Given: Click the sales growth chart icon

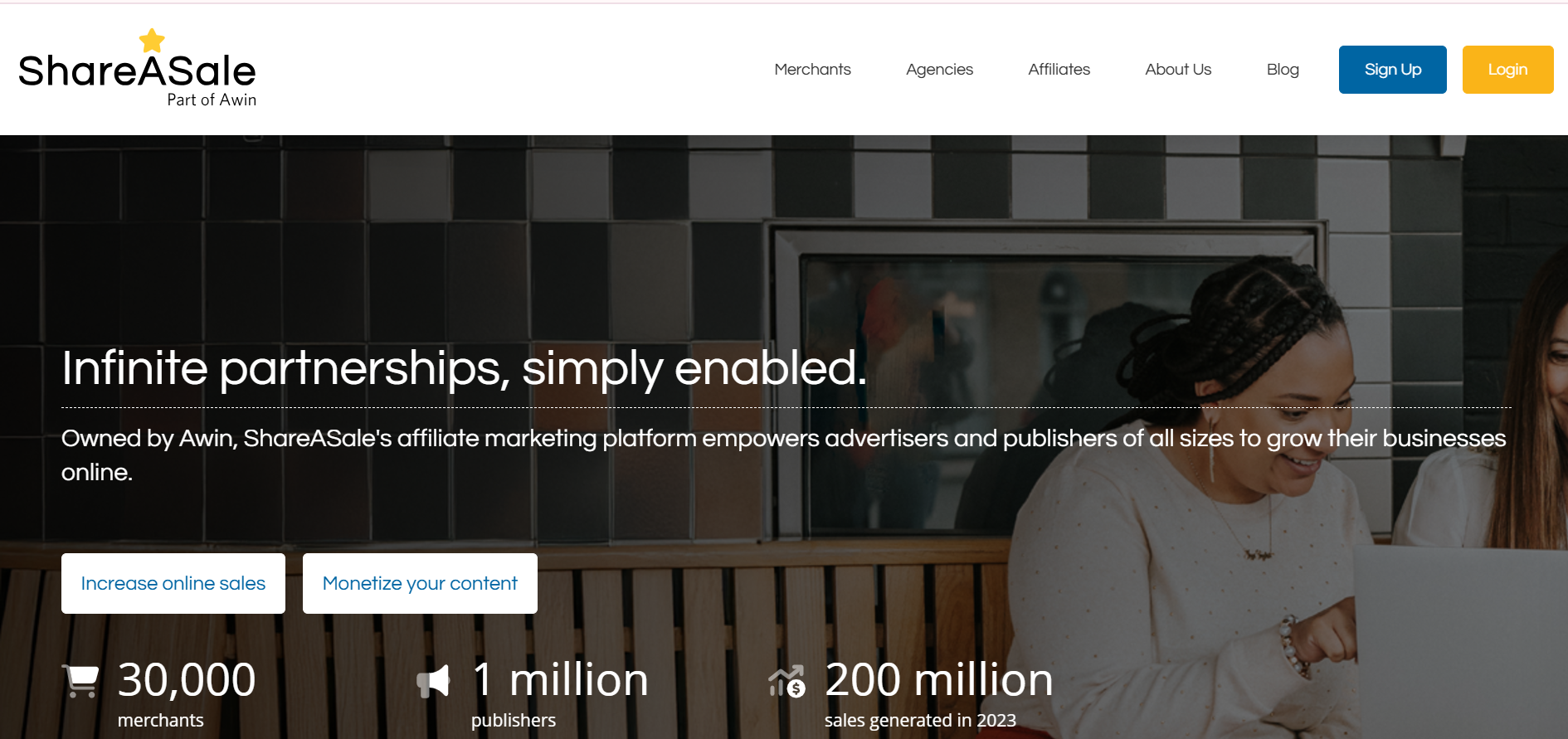Looking at the screenshot, I should (x=786, y=681).
